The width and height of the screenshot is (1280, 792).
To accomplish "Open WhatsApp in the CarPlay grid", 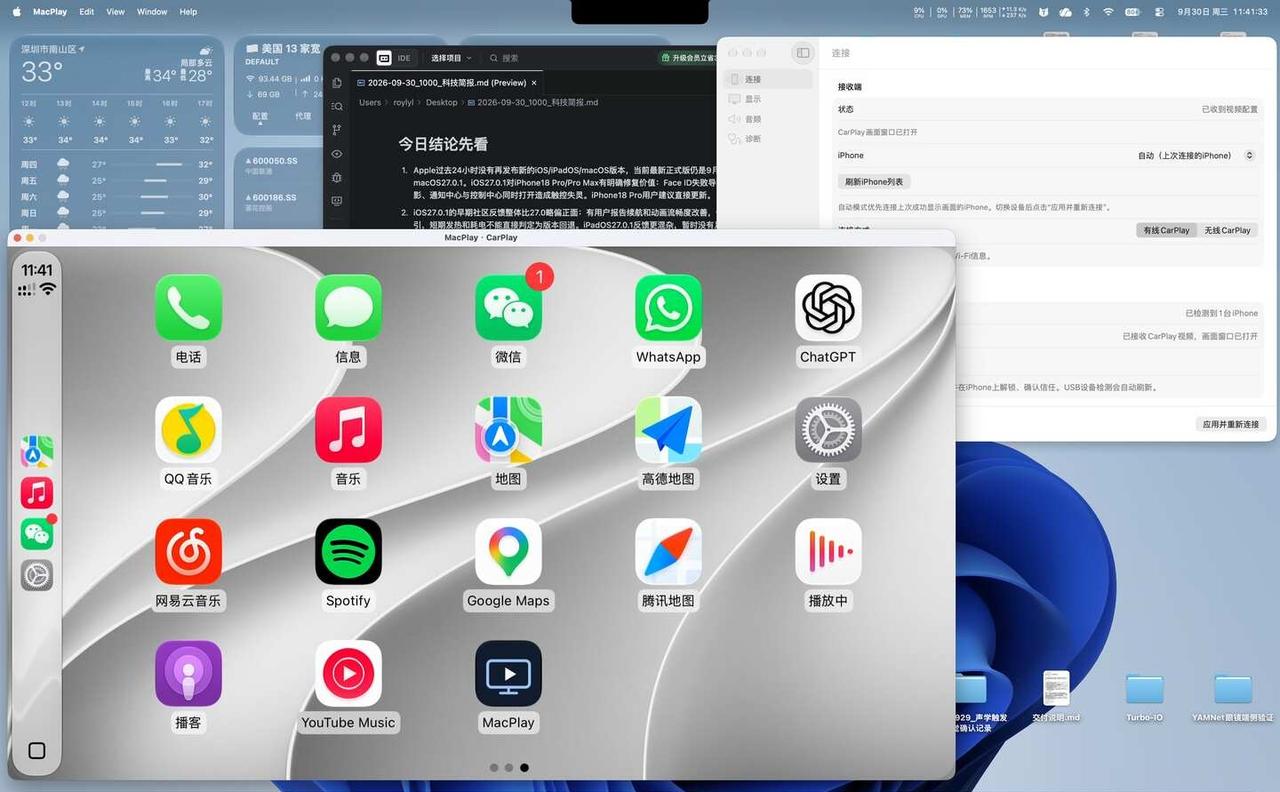I will [x=668, y=308].
